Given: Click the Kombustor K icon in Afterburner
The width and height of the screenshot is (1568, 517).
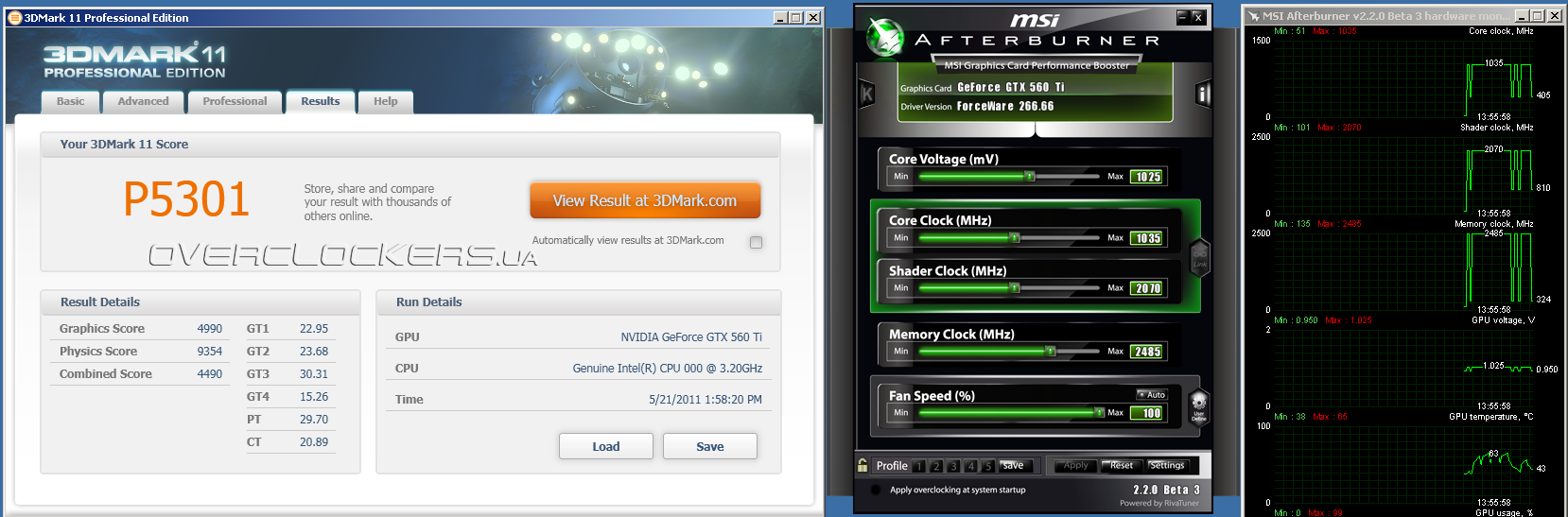Looking at the screenshot, I should (866, 95).
